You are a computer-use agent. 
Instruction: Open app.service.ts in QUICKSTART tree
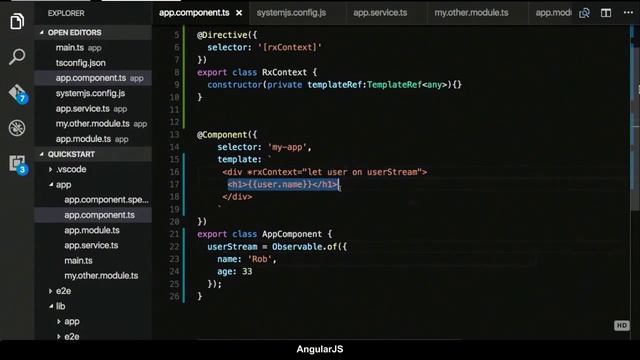click(x=93, y=245)
